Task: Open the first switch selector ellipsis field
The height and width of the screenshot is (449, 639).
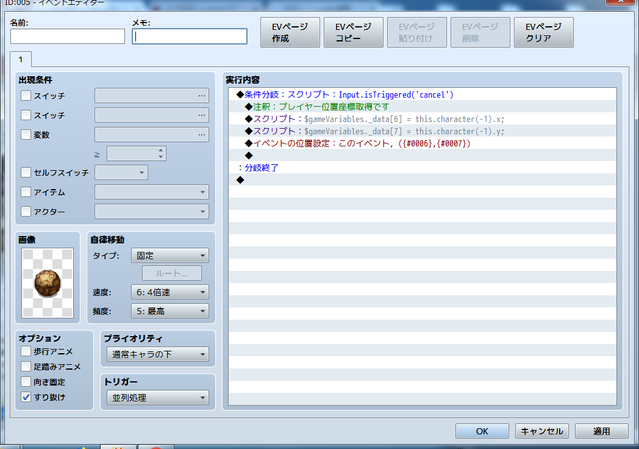Action: (x=152, y=95)
